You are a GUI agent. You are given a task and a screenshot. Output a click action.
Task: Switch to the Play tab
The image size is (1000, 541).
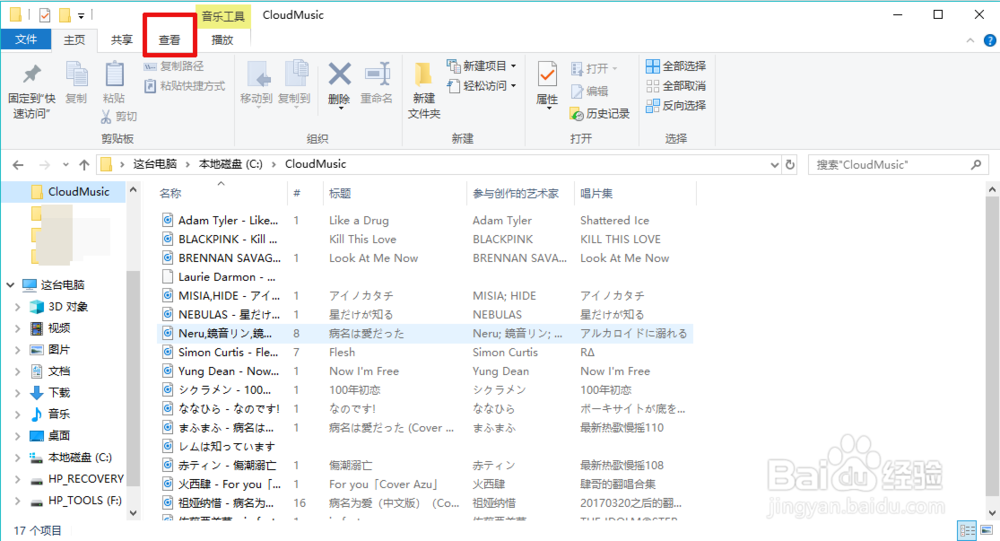pyautogui.click(x=222, y=40)
